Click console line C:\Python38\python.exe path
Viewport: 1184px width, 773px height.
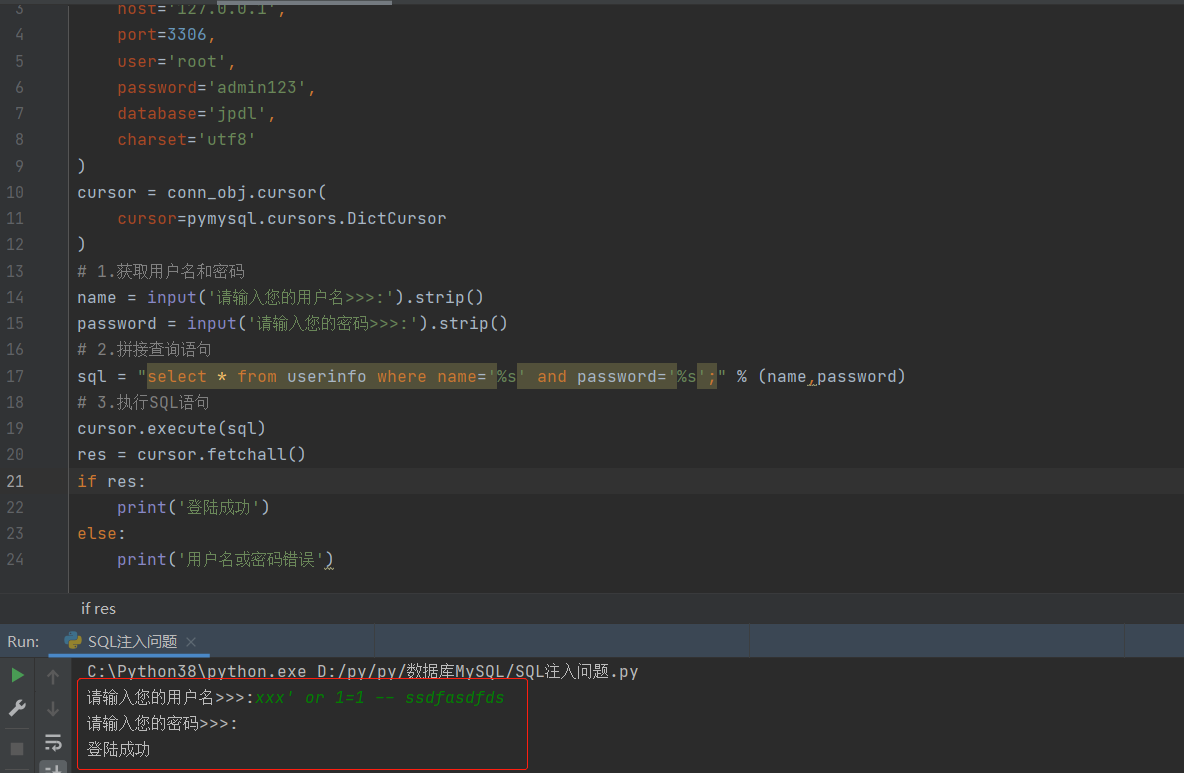click(362, 671)
